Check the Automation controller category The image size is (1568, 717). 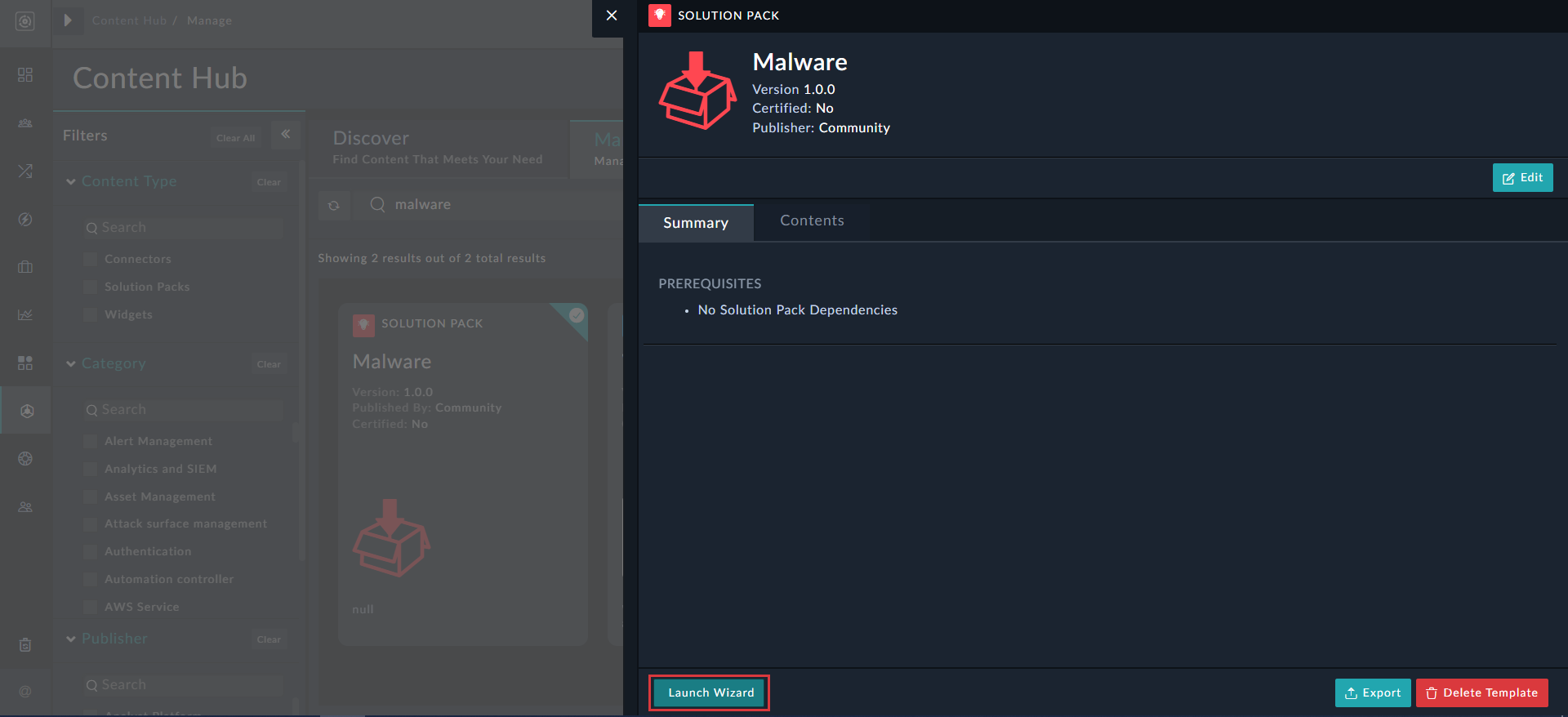pyautogui.click(x=91, y=579)
